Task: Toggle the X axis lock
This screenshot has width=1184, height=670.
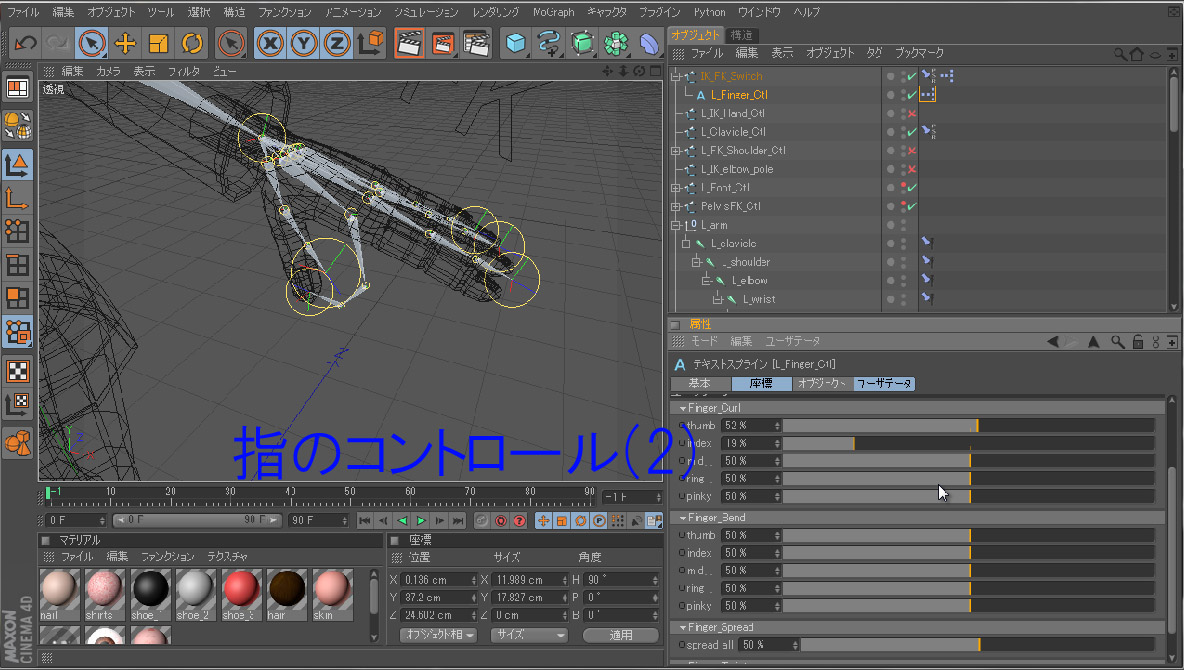Action: [x=268, y=43]
